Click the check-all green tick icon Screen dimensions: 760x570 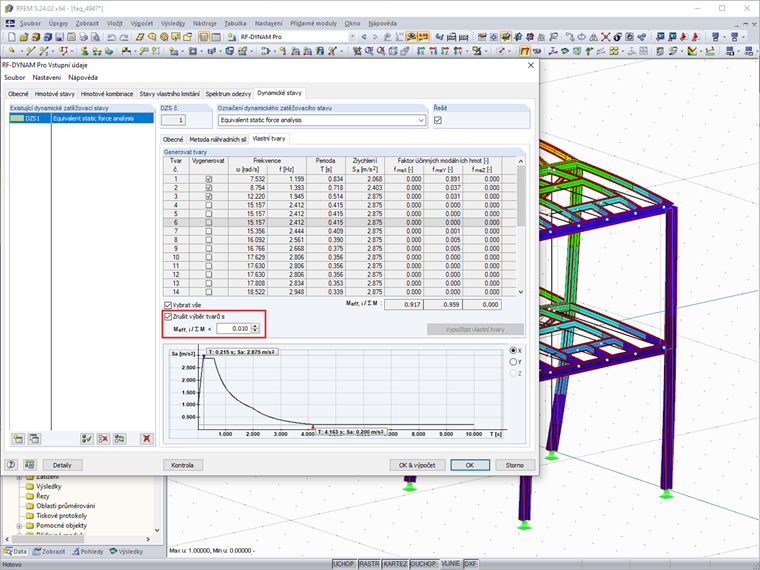point(87,439)
